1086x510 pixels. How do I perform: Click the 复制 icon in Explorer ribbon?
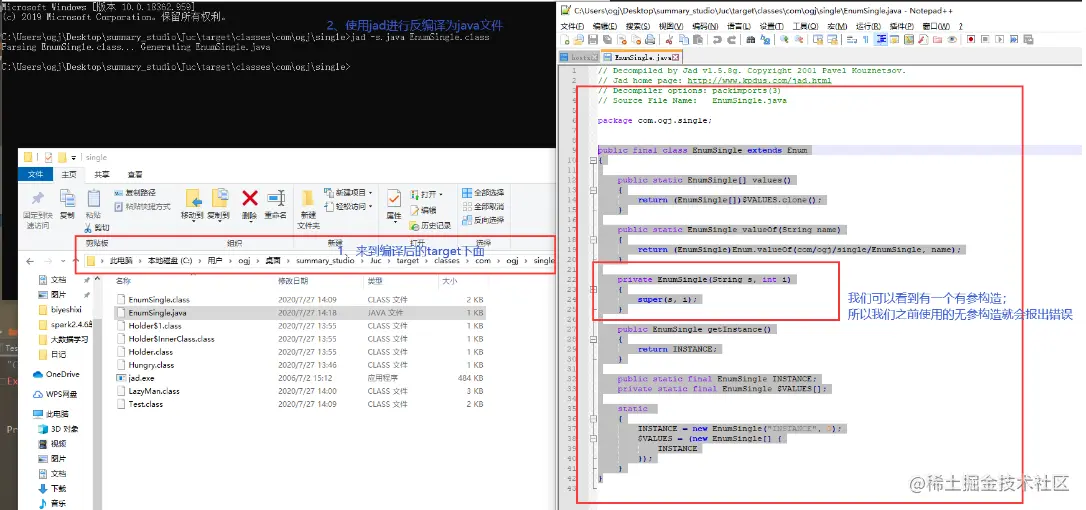67,198
